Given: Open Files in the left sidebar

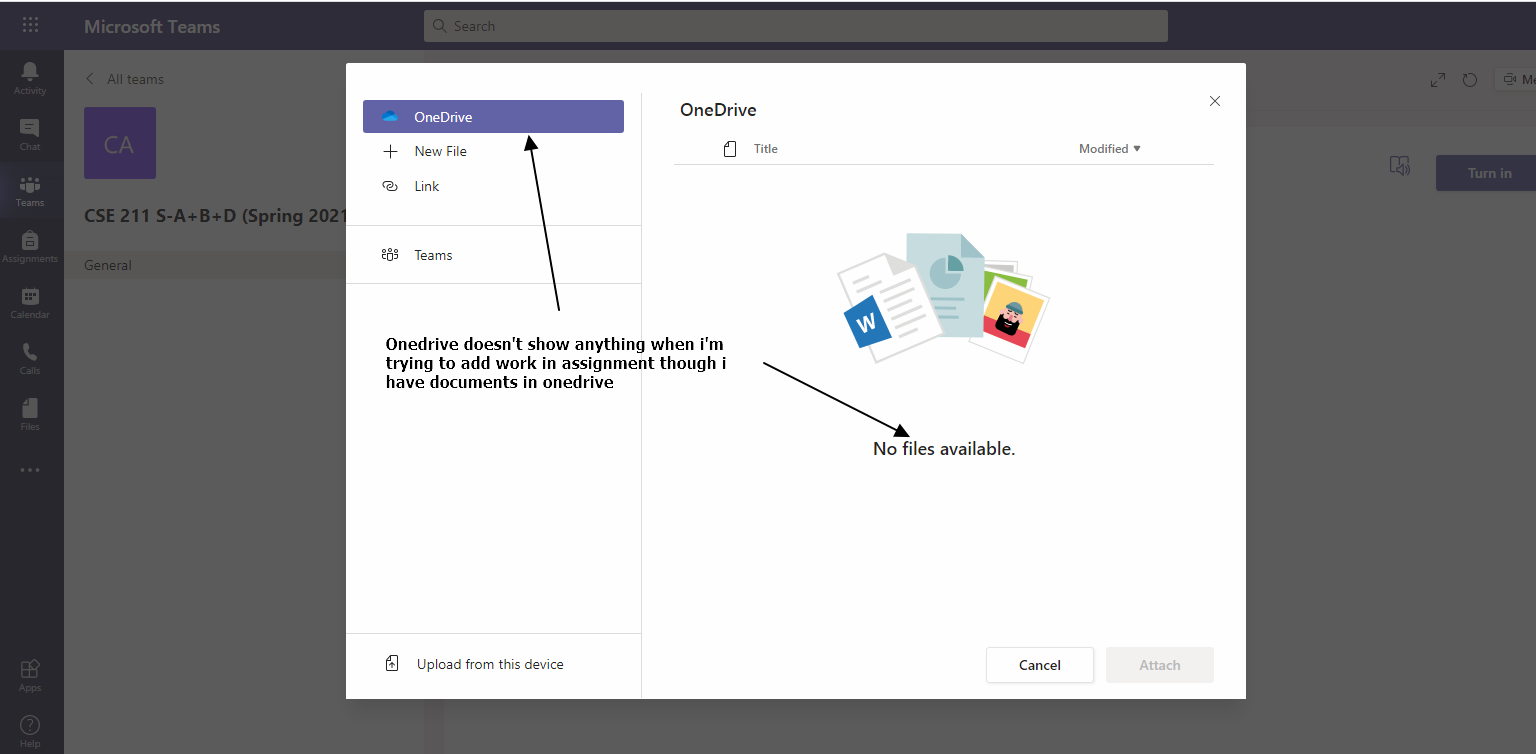Looking at the screenshot, I should pyautogui.click(x=30, y=415).
